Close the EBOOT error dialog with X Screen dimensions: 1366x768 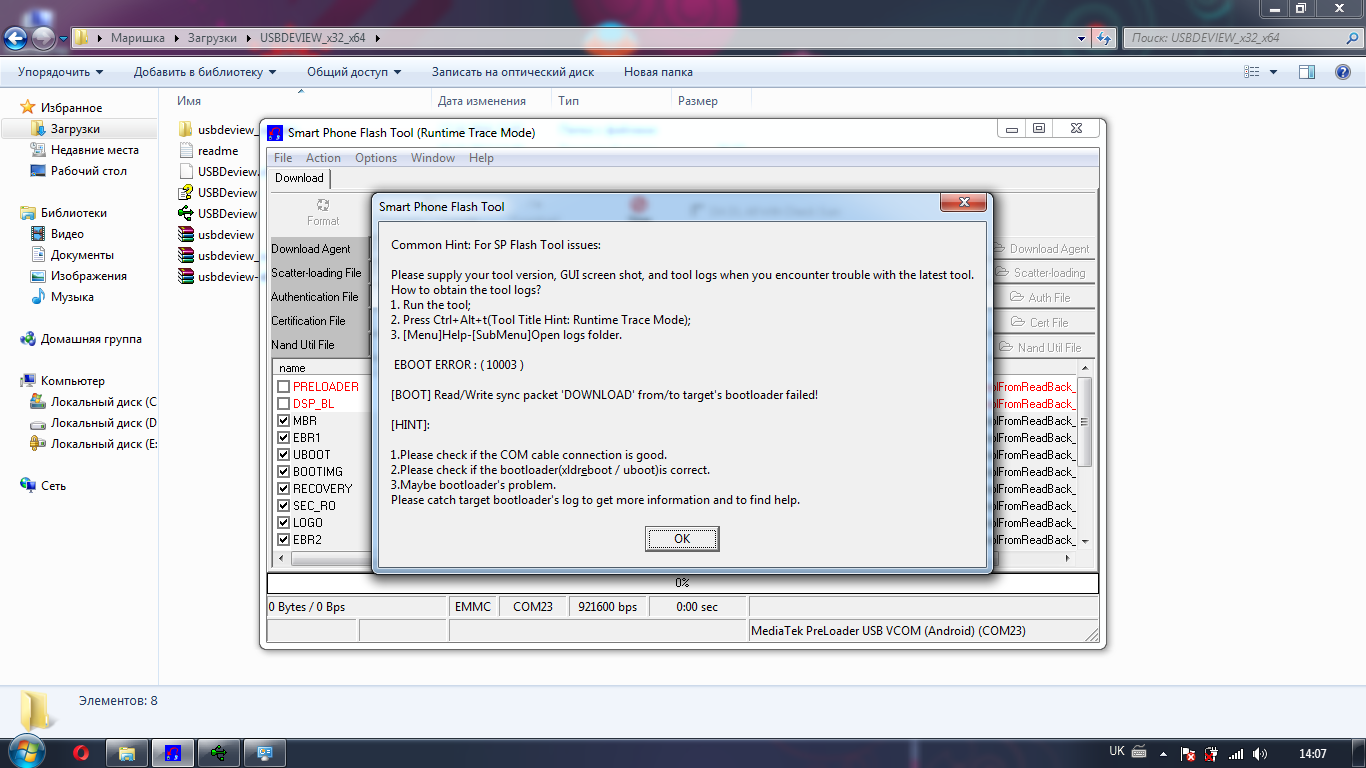964,203
